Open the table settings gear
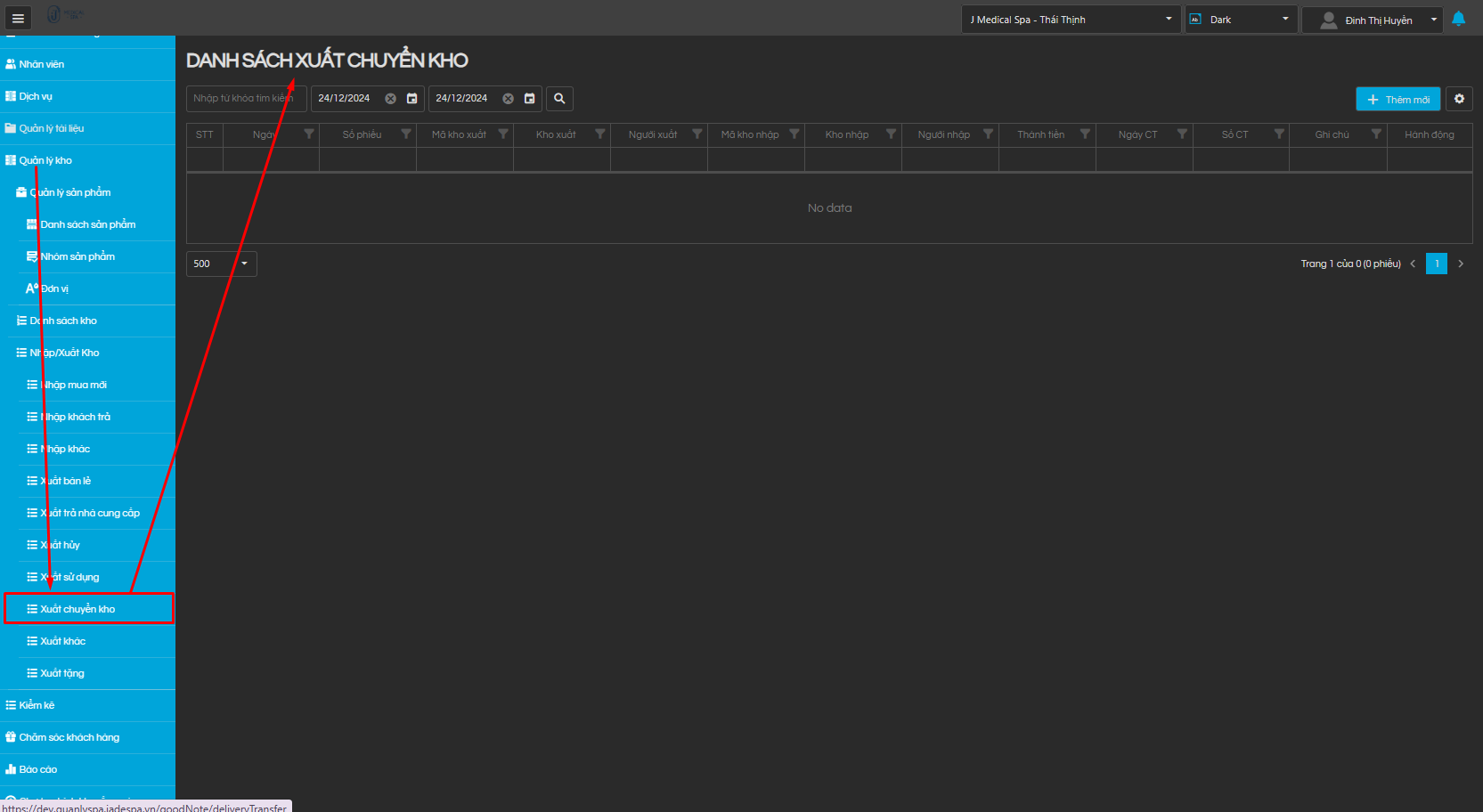The height and width of the screenshot is (812, 1483). point(1459,99)
